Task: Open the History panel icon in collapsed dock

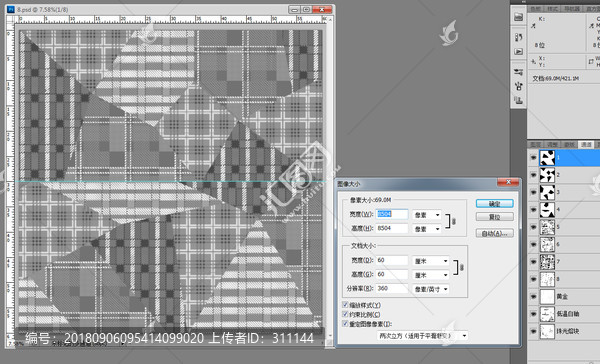Action: tap(518, 37)
